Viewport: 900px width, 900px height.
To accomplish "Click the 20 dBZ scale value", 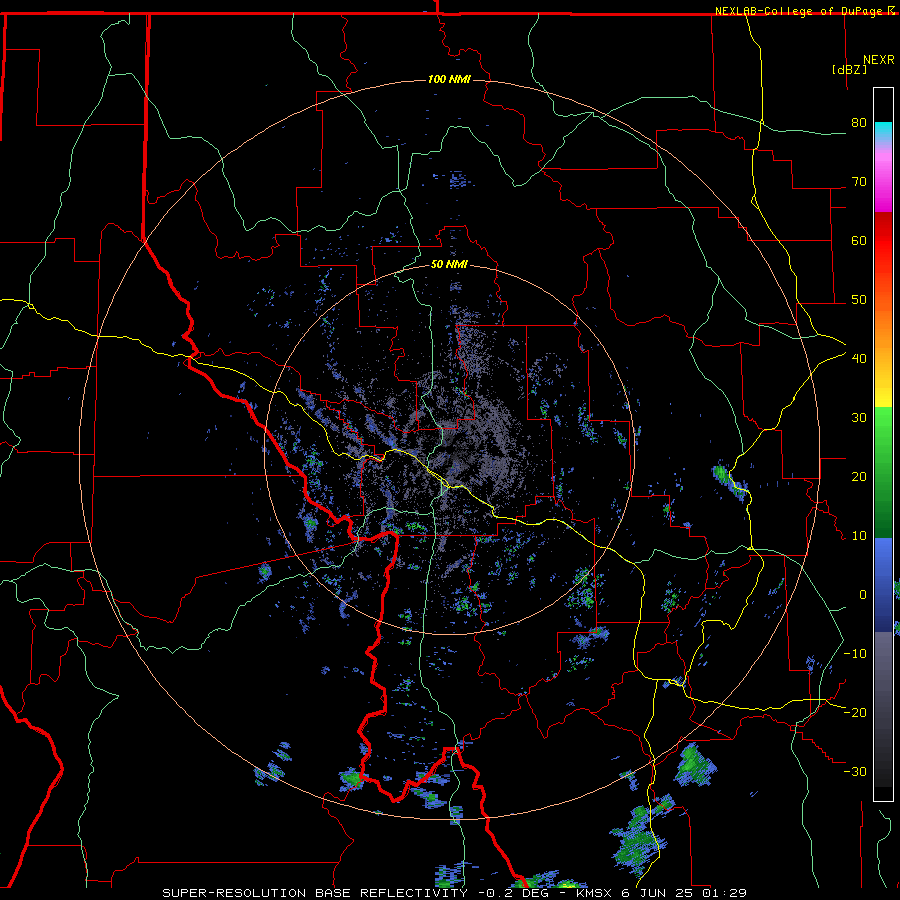I will point(859,476).
